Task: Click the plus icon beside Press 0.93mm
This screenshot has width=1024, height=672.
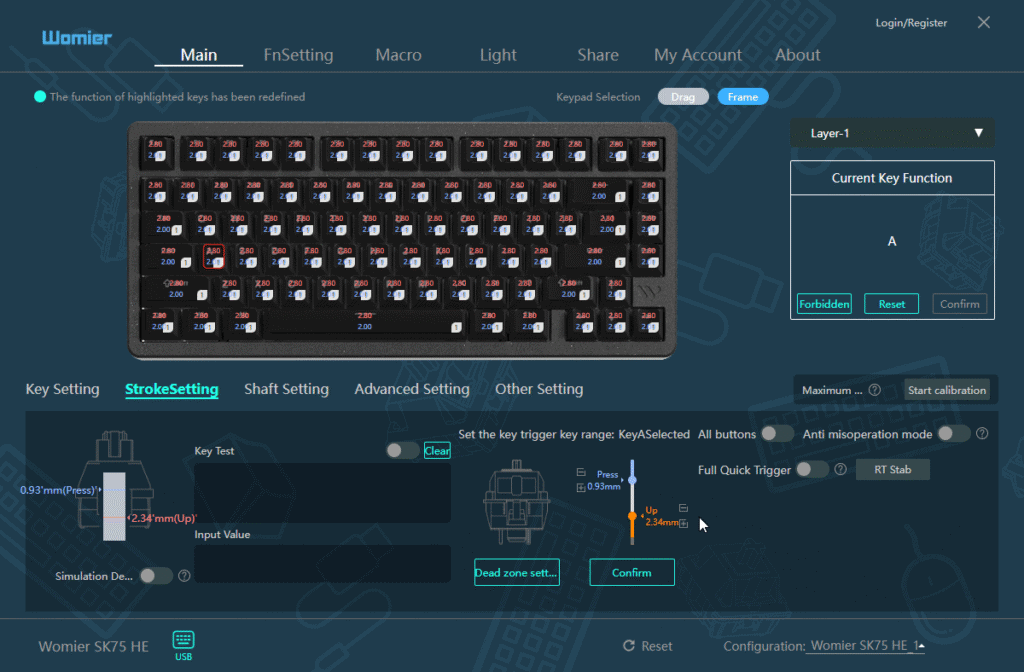Action: pyautogui.click(x=581, y=487)
